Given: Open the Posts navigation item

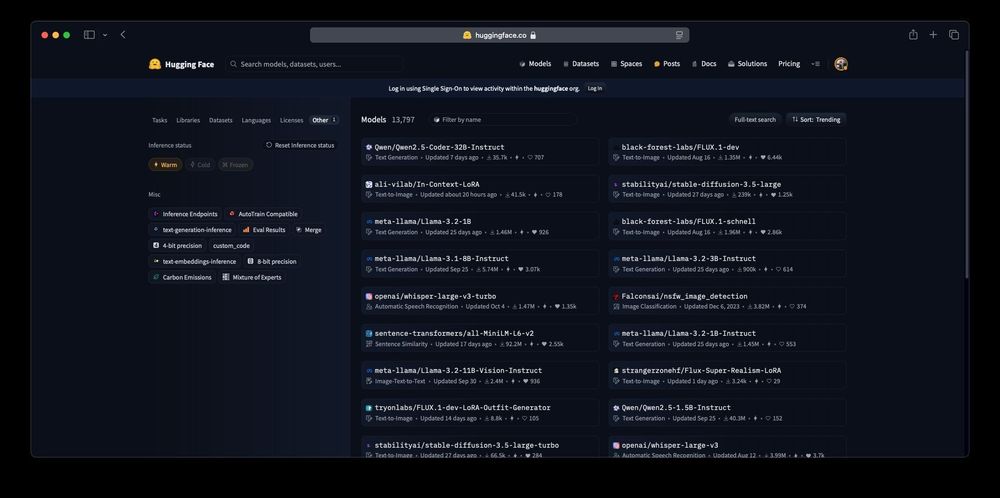Looking at the screenshot, I should coord(666,64).
